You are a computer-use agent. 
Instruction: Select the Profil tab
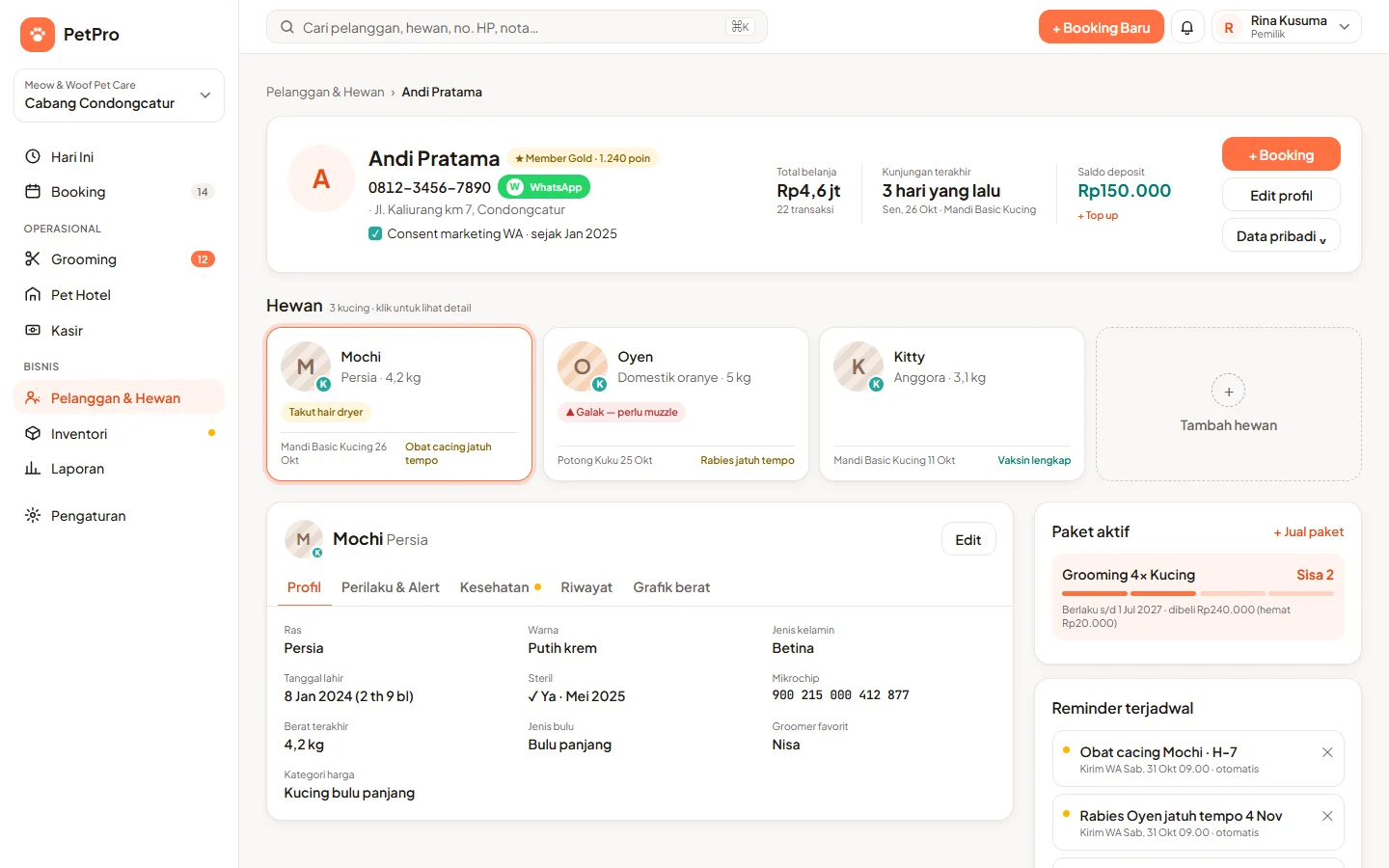click(x=304, y=587)
